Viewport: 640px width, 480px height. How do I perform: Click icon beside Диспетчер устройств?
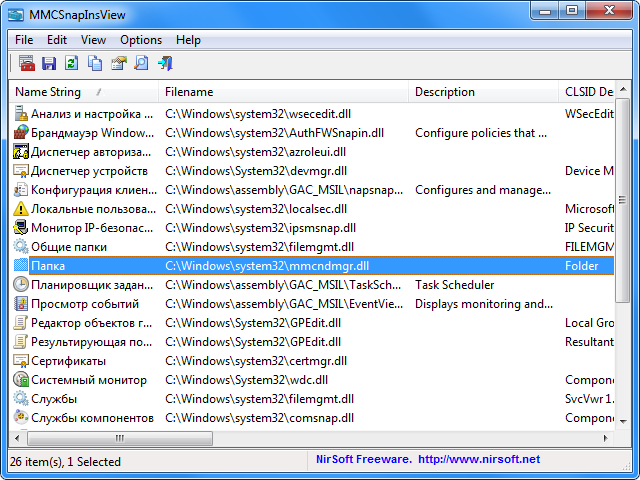click(x=21, y=171)
